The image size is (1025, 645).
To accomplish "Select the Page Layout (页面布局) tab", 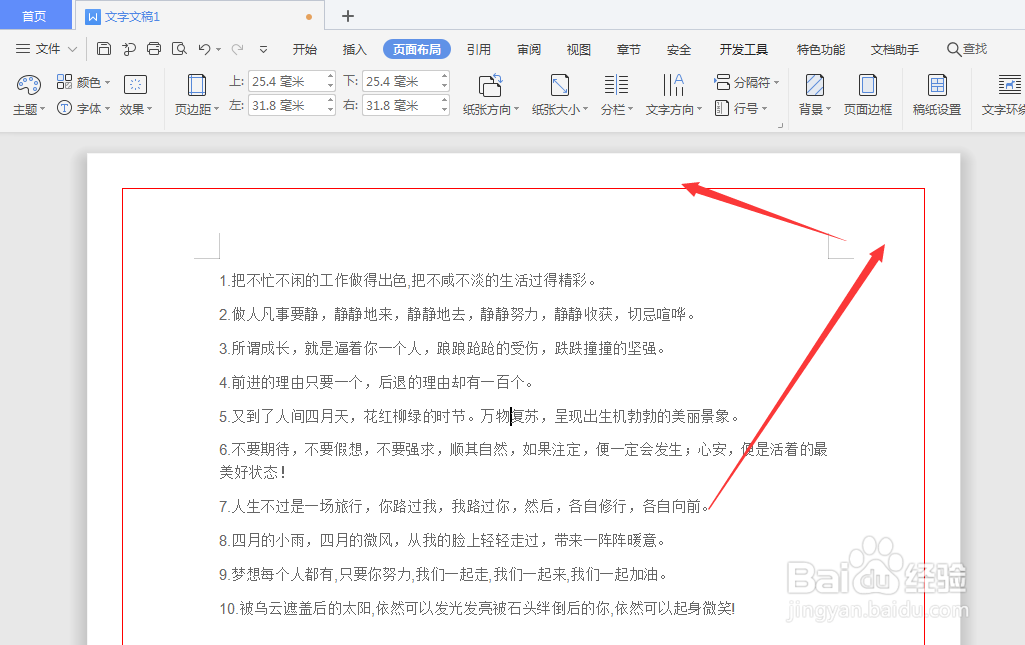I will (x=416, y=49).
